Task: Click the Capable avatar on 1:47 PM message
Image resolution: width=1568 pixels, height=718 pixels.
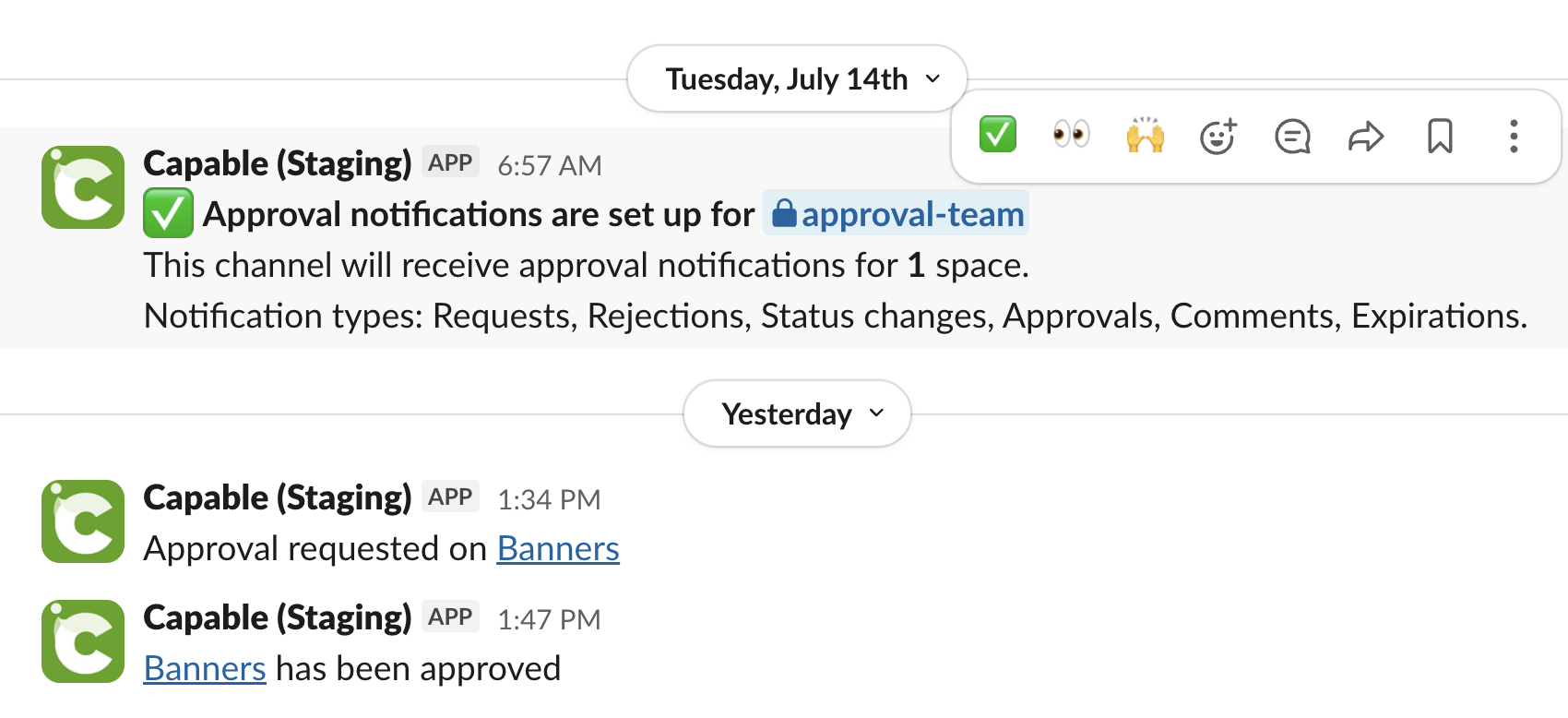Action: point(83,641)
